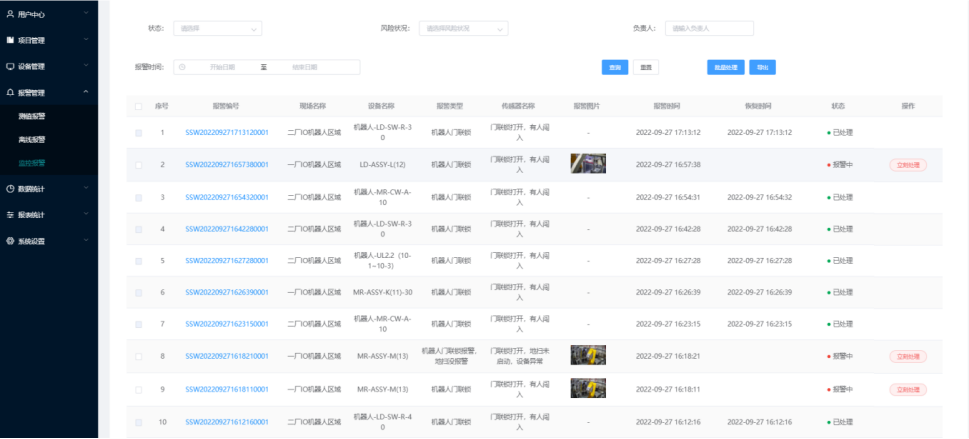
Task: Click the clock icon in 报警时间 field
Action: pos(182,67)
